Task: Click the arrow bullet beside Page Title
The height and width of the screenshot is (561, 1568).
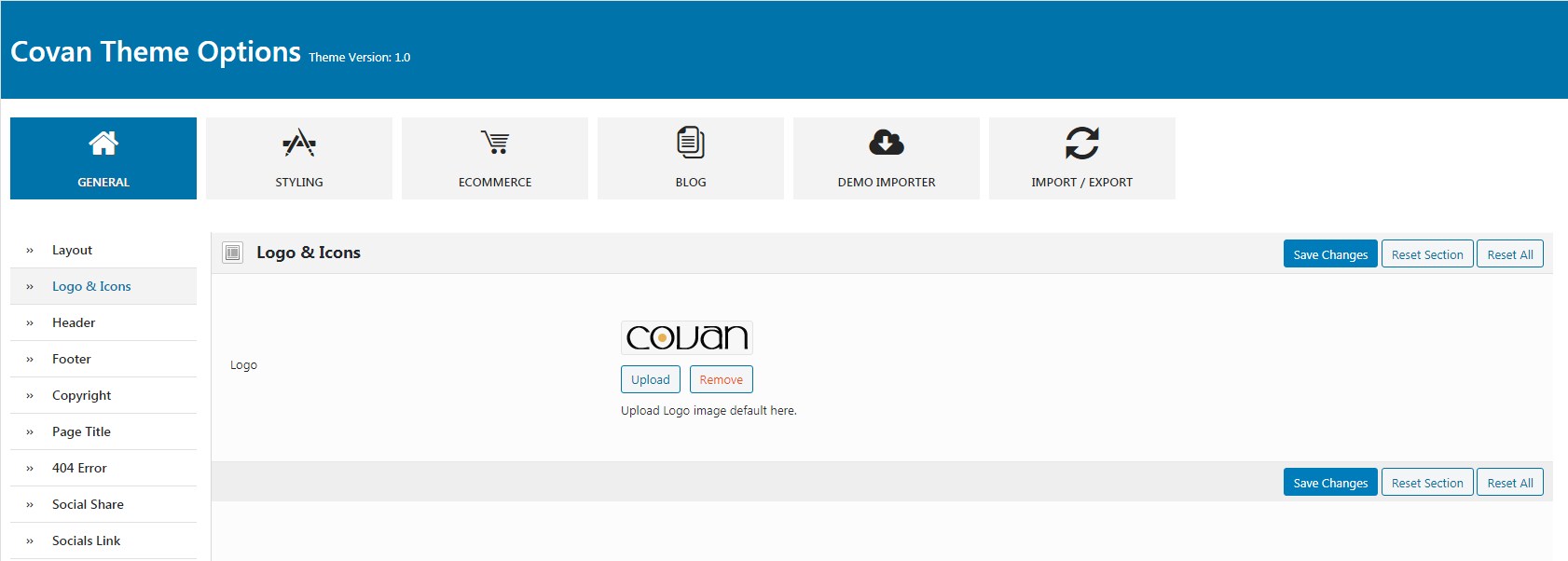Action: point(30,432)
